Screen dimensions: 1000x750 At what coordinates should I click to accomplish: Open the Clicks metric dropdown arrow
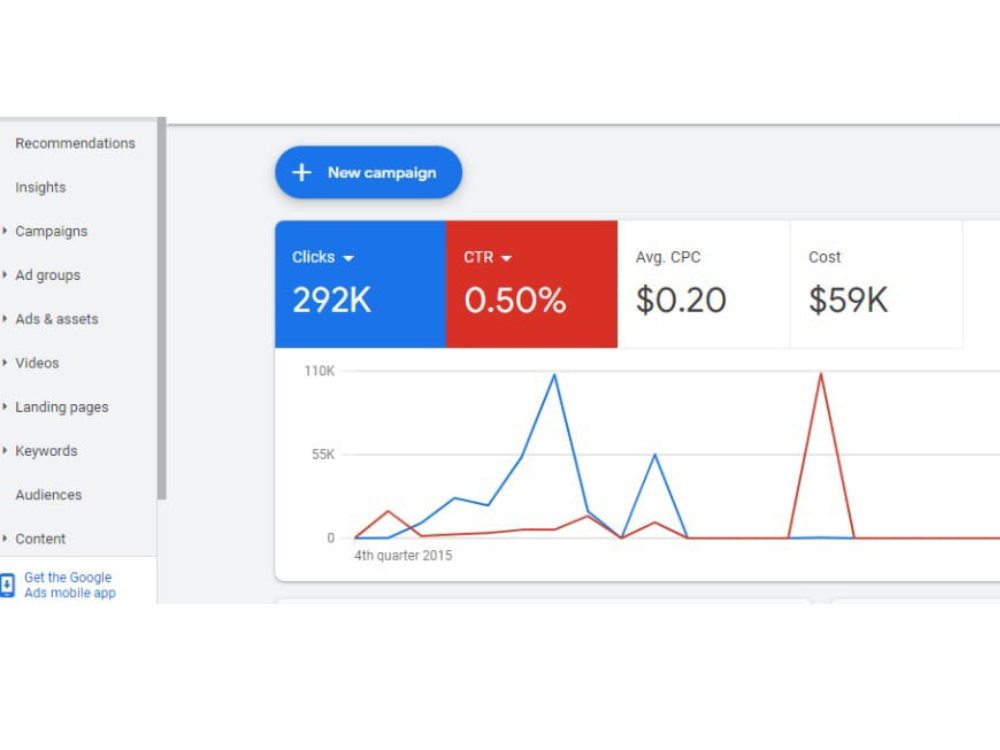(x=348, y=258)
